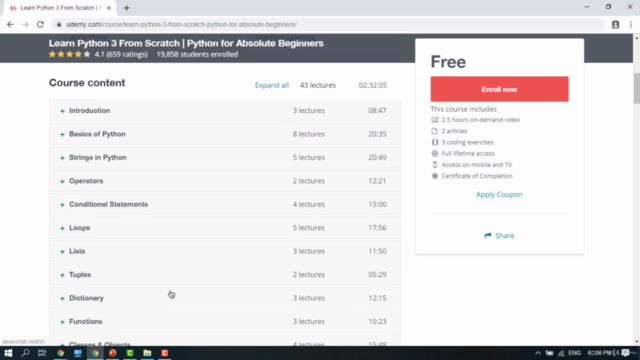Image resolution: width=640 pixels, height=360 pixels.
Task: Open the notification center icon
Action: tap(626, 353)
